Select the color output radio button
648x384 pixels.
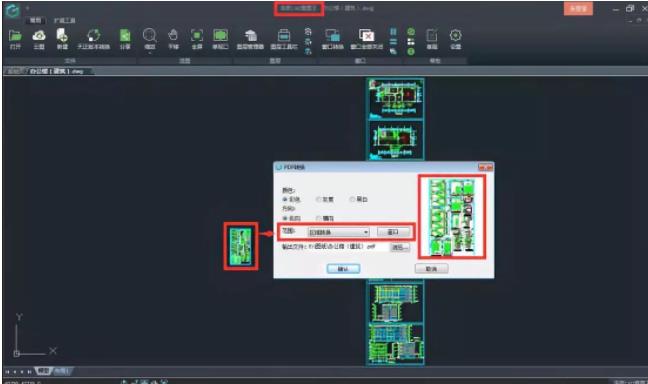pos(285,199)
